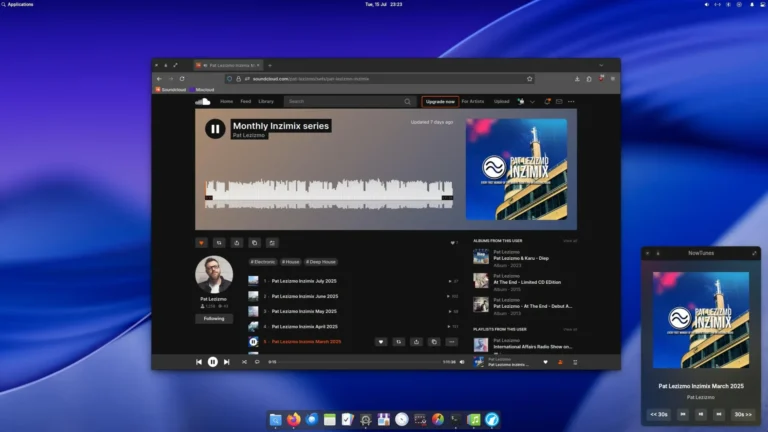Open SoundCloud notifications bell
The height and width of the screenshot is (432, 768).
pos(547,101)
